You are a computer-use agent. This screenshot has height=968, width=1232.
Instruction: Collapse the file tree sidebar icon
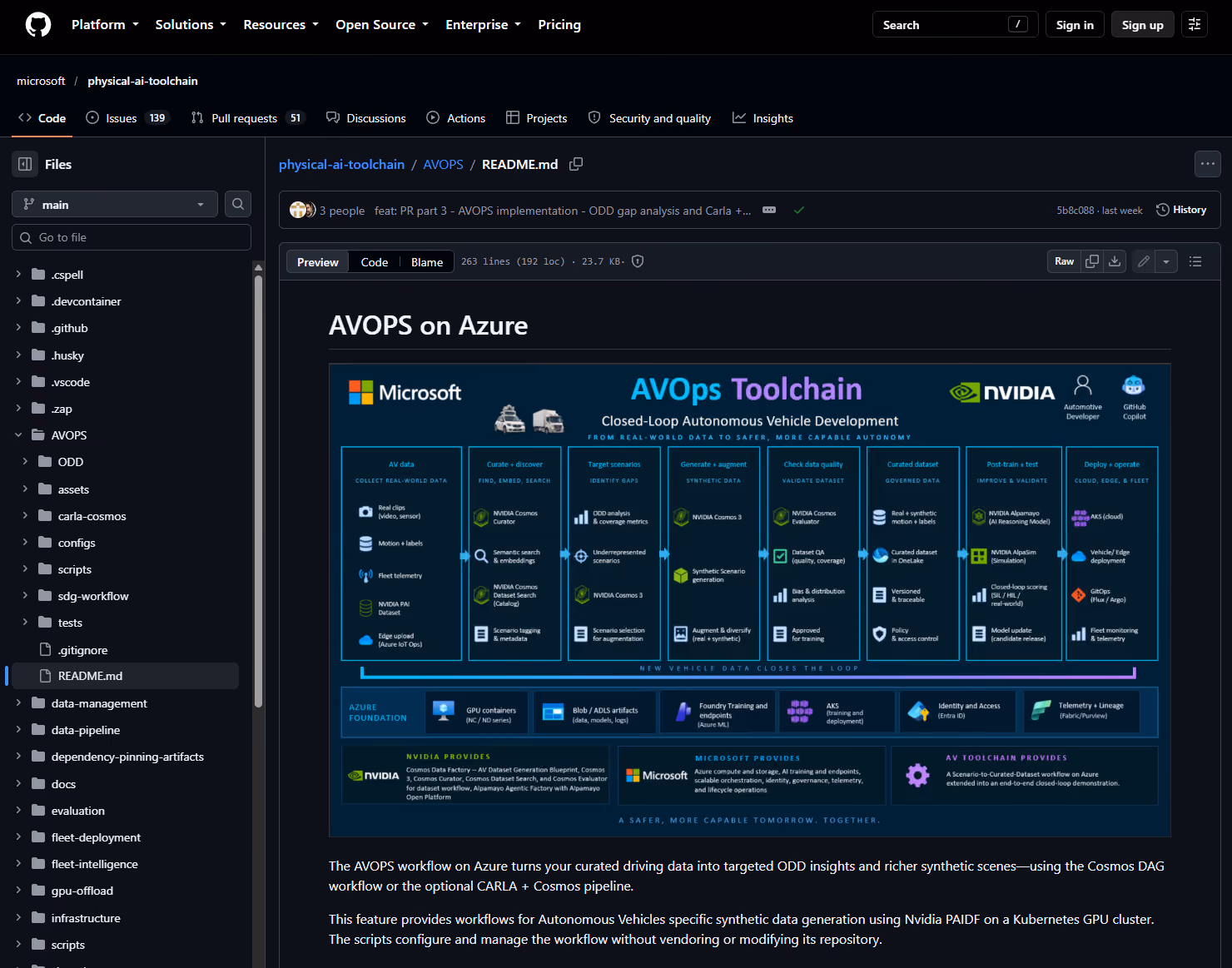[25, 164]
